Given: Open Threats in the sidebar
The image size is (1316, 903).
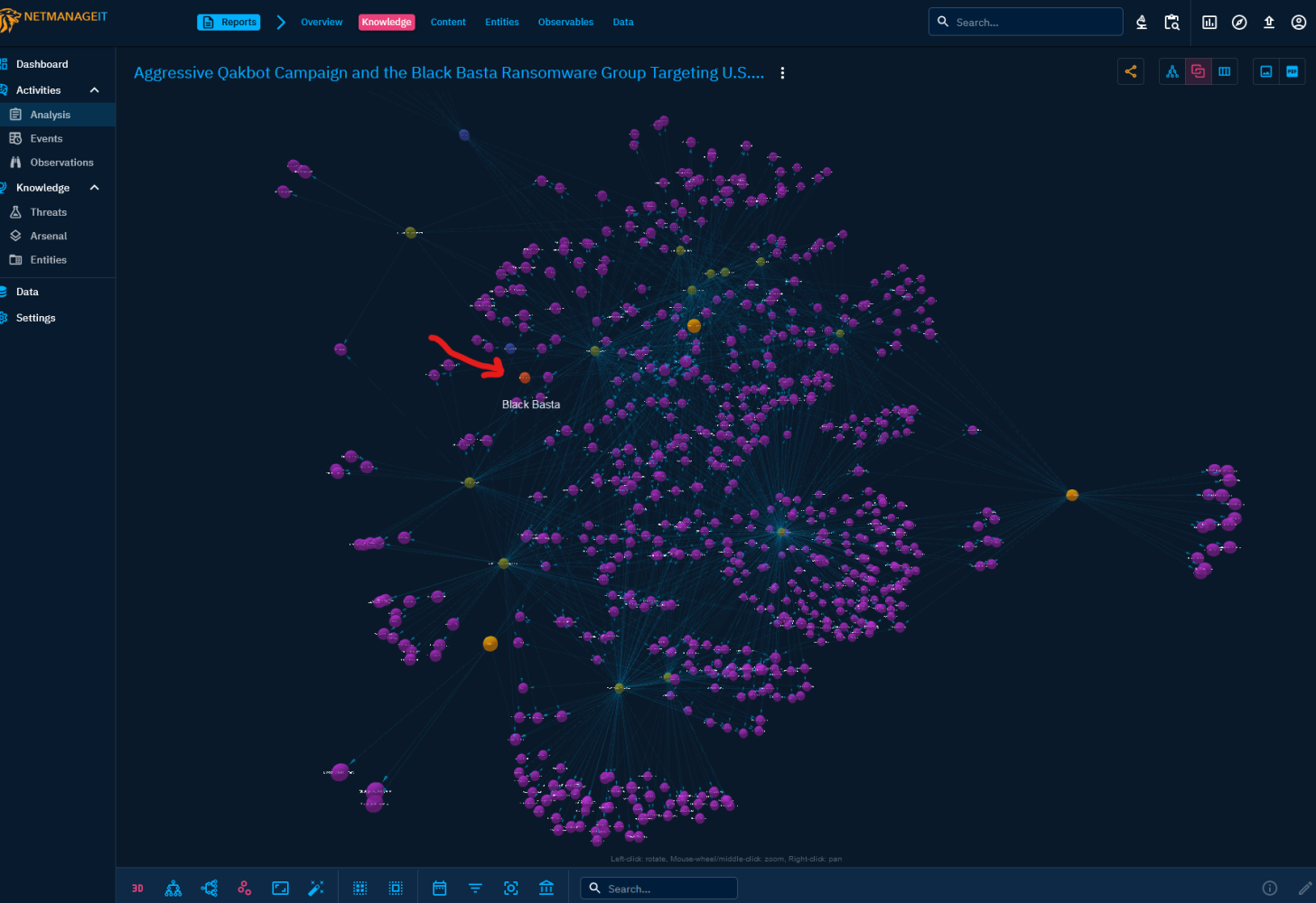Looking at the screenshot, I should [49, 212].
